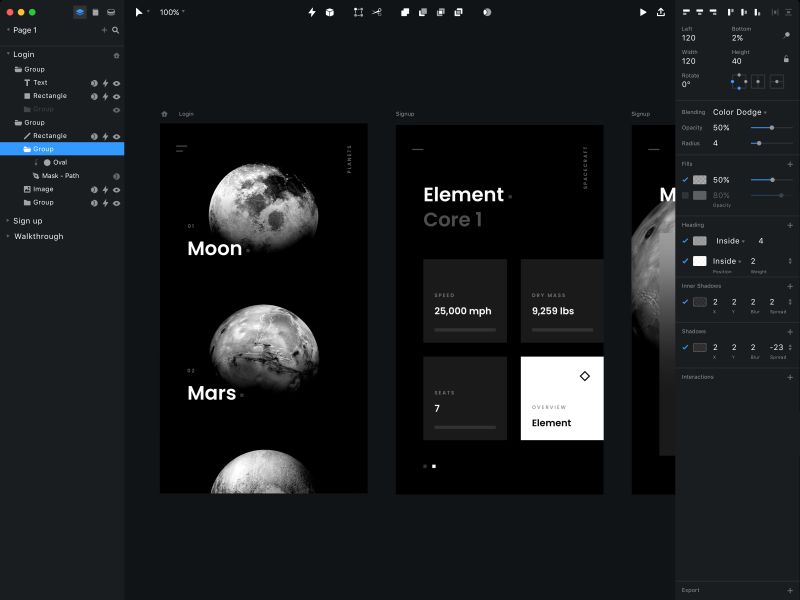Open the Color Dodge blending dropdown
The image size is (800, 600).
[739, 112]
